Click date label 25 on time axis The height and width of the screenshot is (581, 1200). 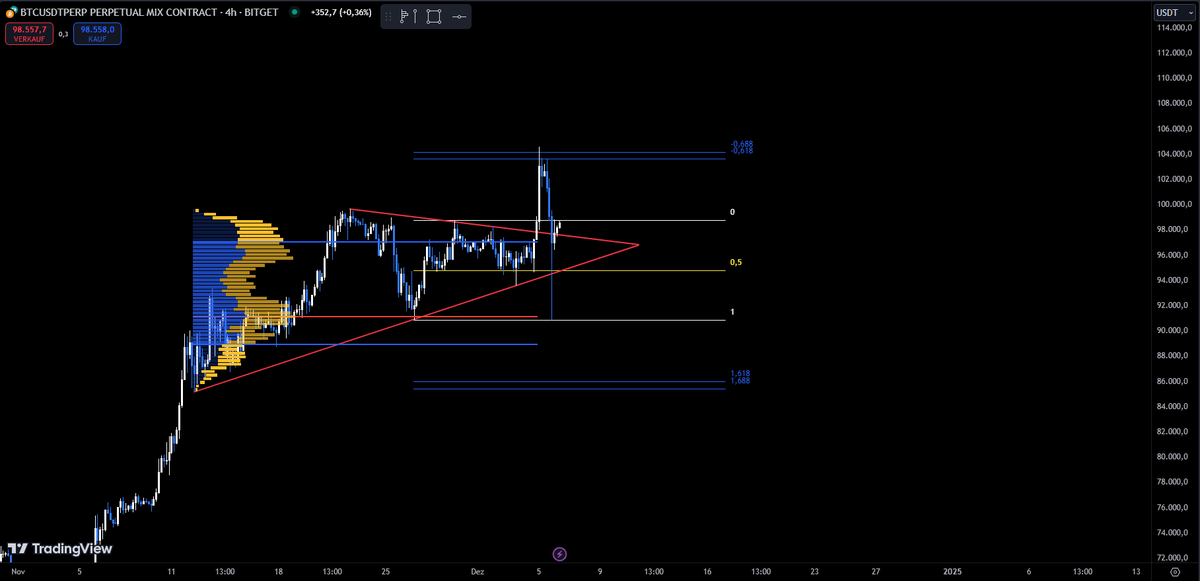point(385,571)
